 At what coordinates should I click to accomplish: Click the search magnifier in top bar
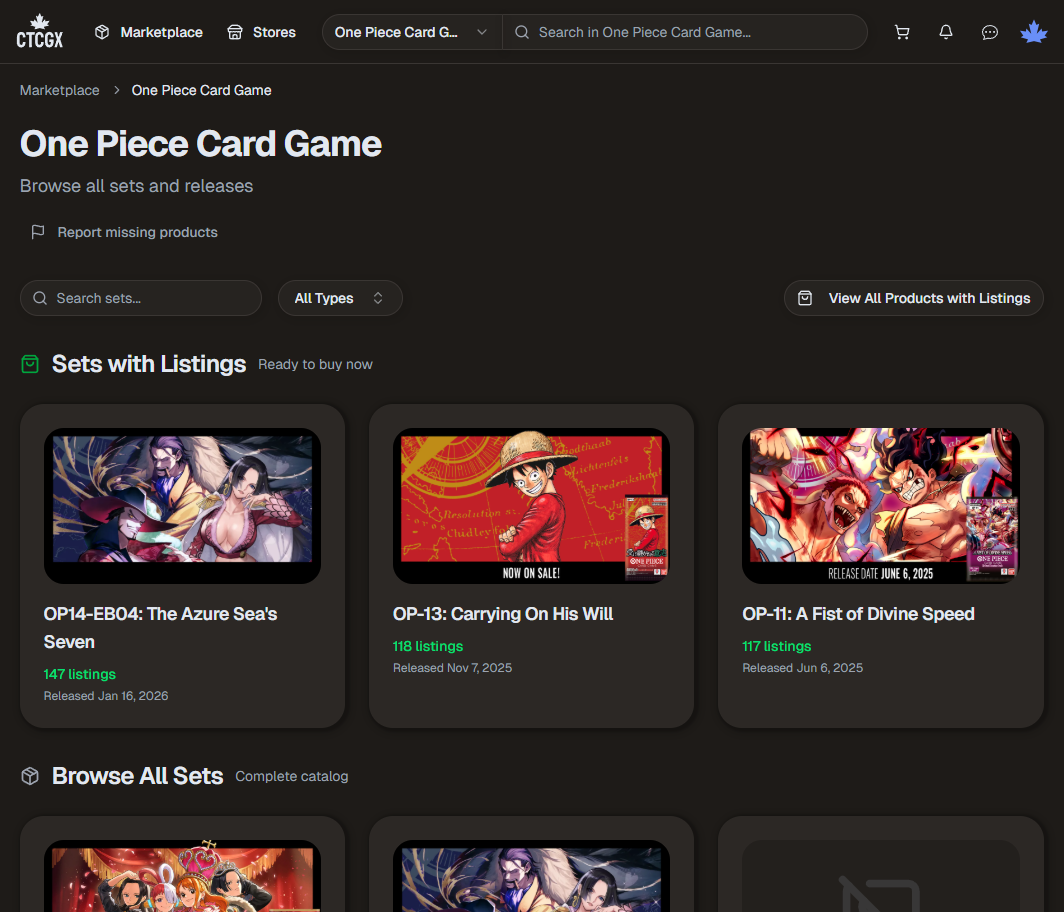[x=521, y=32]
